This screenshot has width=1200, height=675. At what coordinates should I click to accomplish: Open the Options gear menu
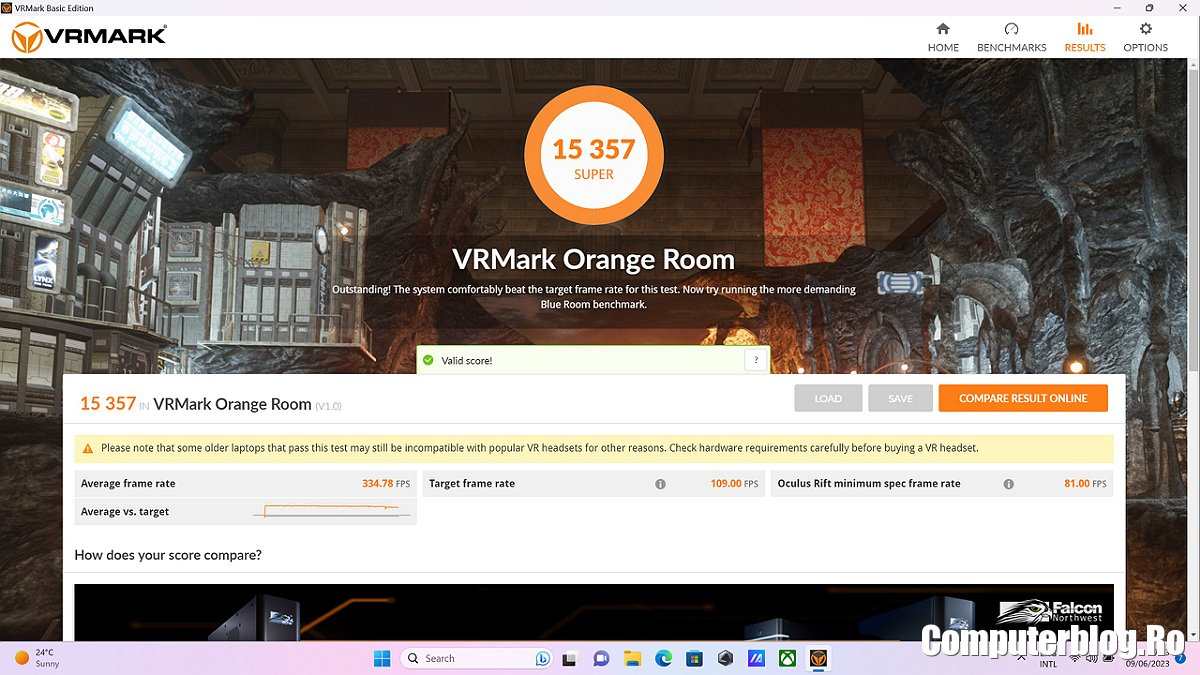coord(1145,37)
